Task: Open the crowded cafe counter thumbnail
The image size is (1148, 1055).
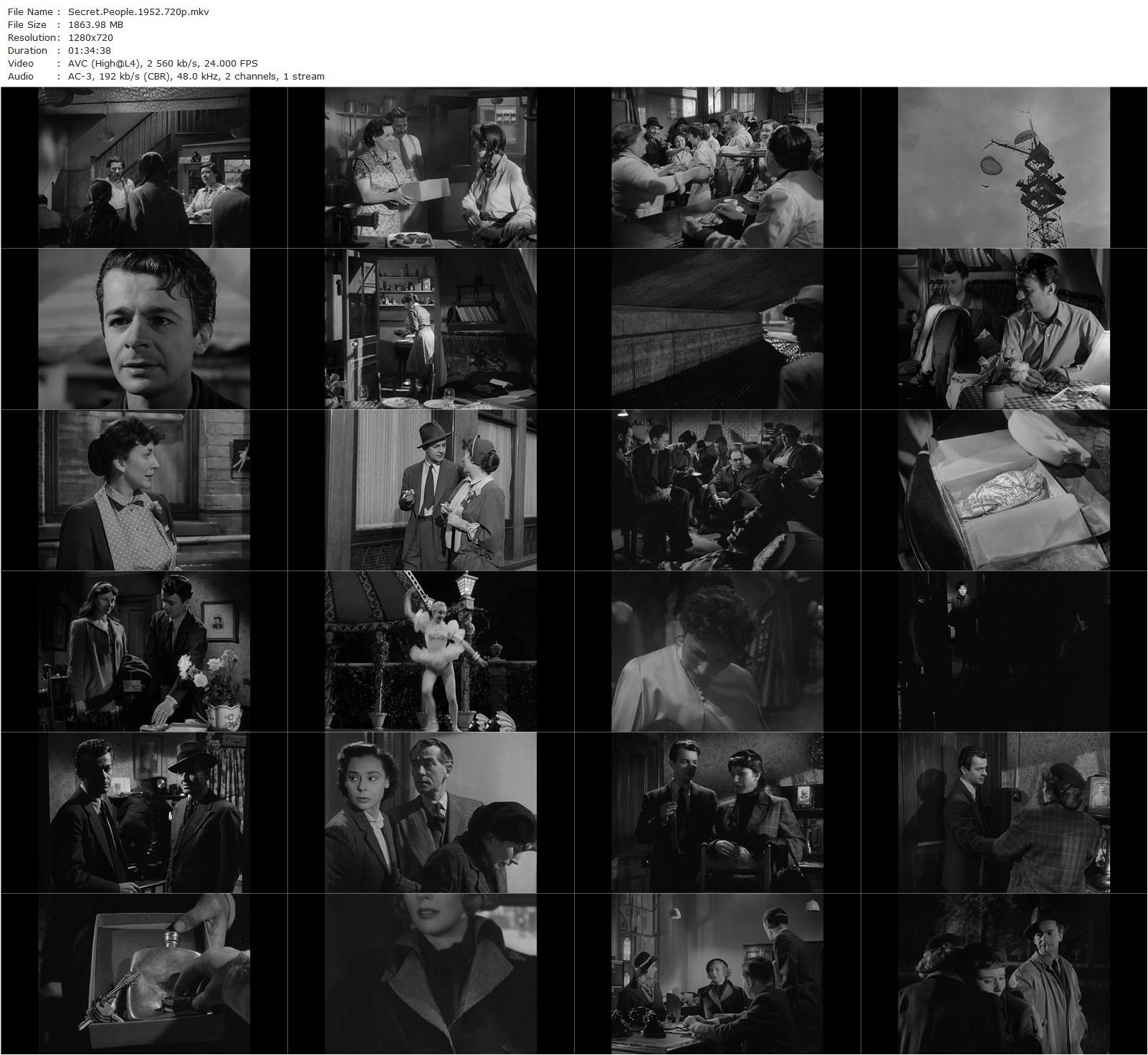Action: [717, 168]
